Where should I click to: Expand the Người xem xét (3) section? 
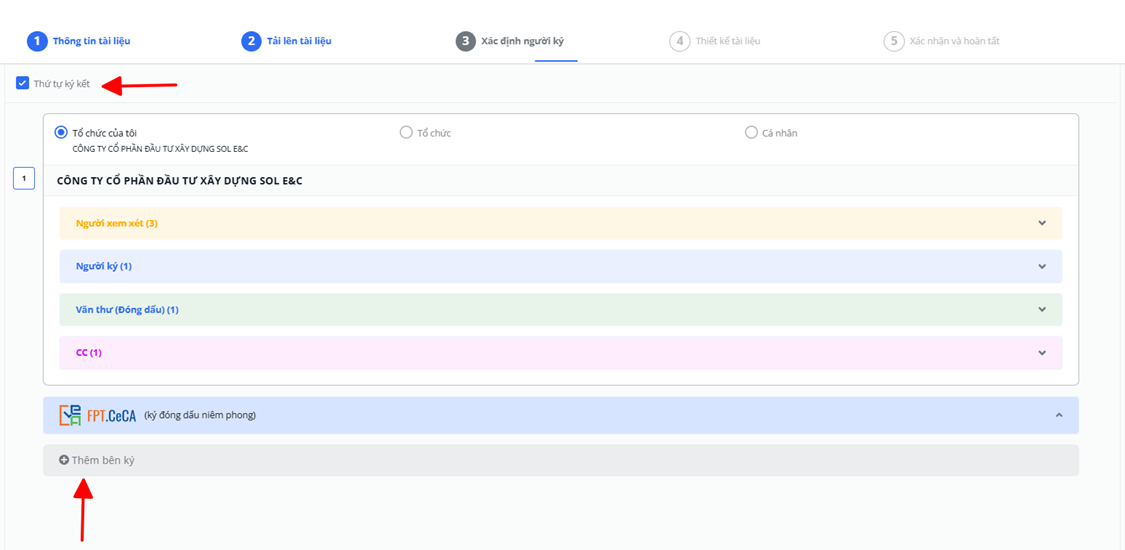(1042, 223)
